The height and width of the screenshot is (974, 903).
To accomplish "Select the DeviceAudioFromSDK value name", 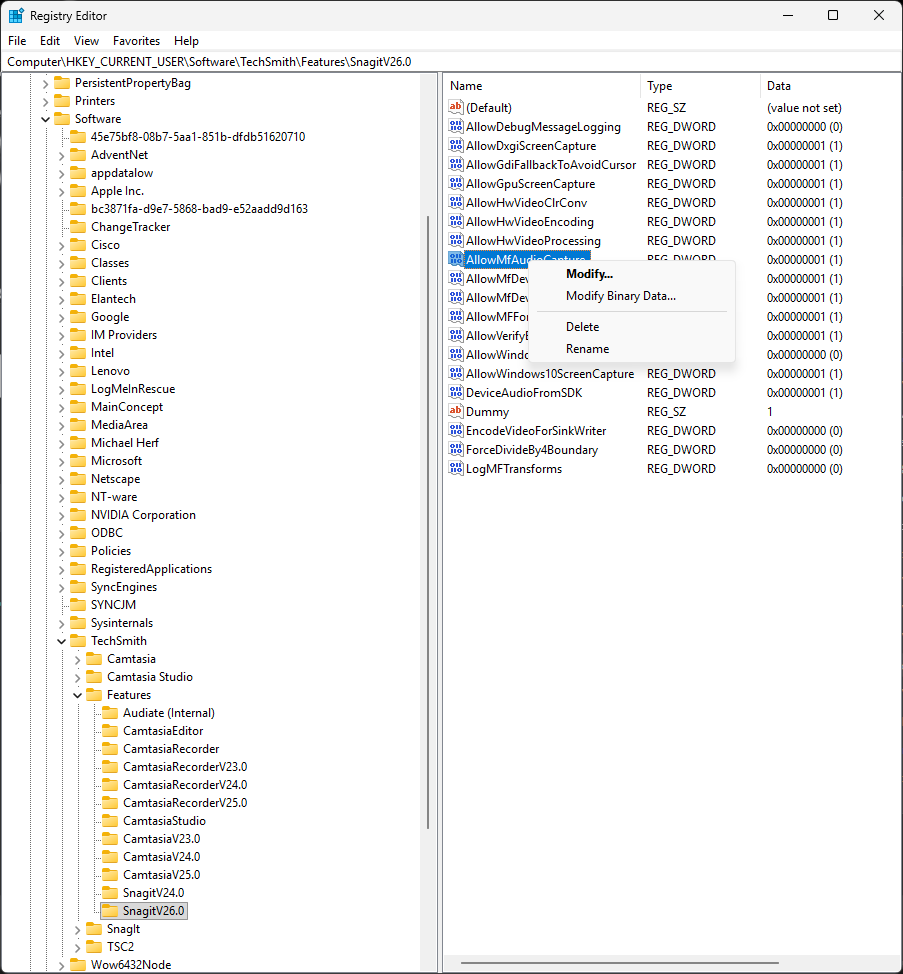I will (524, 392).
